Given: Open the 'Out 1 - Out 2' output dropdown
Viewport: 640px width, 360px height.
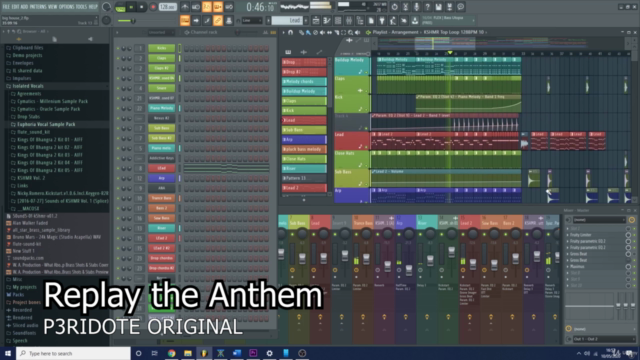Looking at the screenshot, I should click(x=603, y=339).
